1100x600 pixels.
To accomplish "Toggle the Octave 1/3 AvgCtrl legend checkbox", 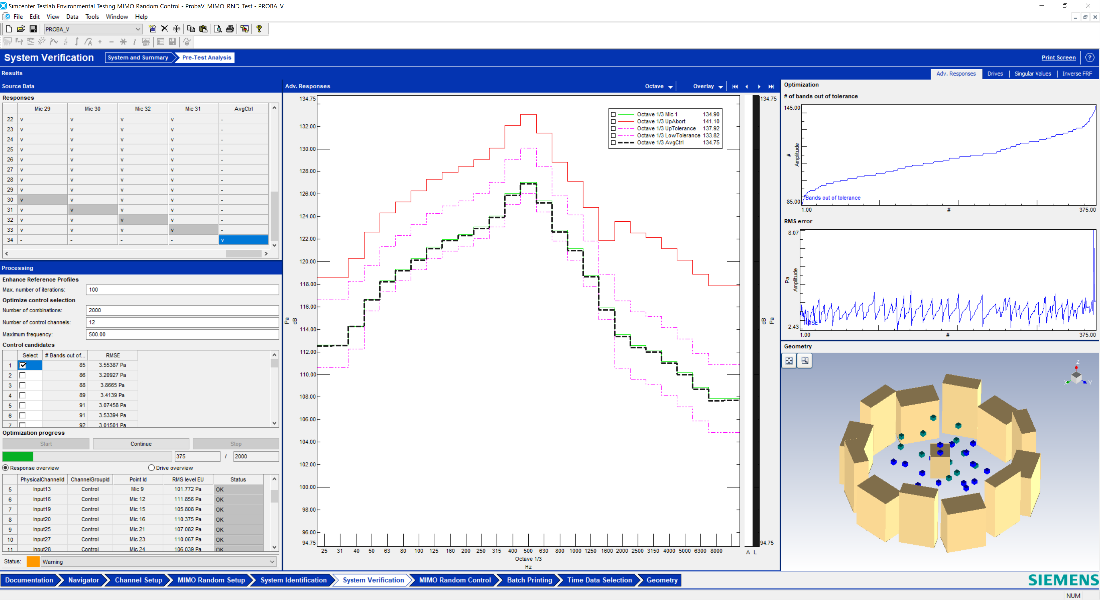I will (x=614, y=143).
